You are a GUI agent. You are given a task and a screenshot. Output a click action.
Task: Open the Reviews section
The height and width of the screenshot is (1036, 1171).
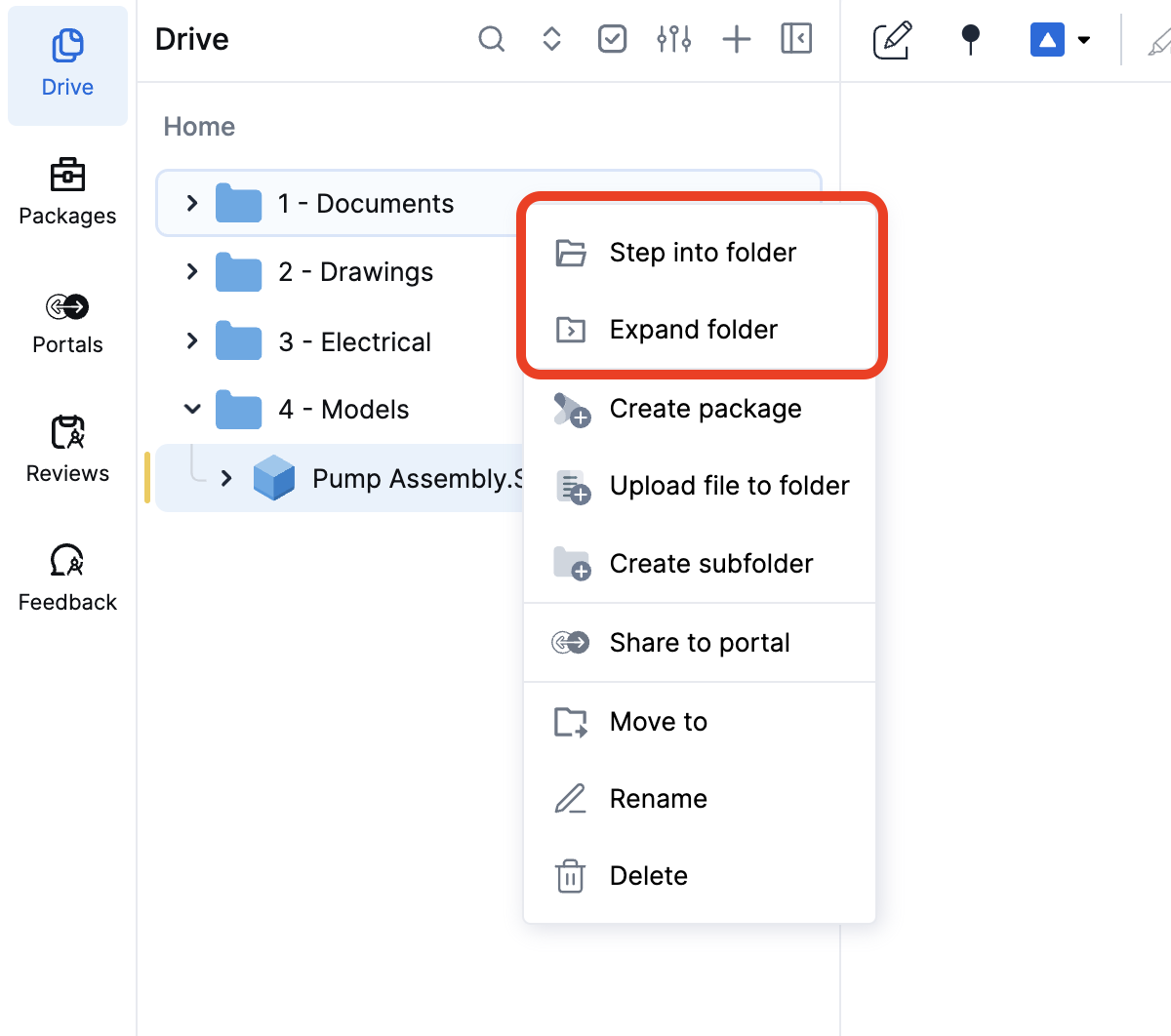click(67, 451)
